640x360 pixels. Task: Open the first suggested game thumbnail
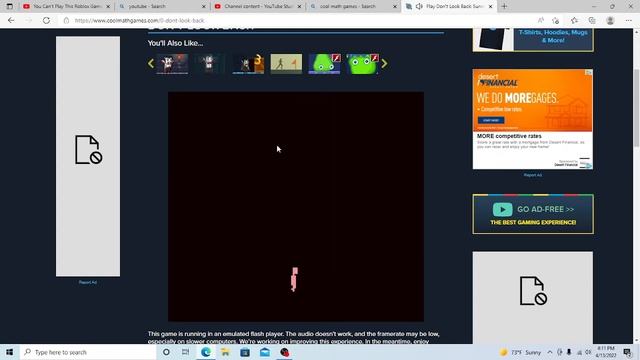172,64
